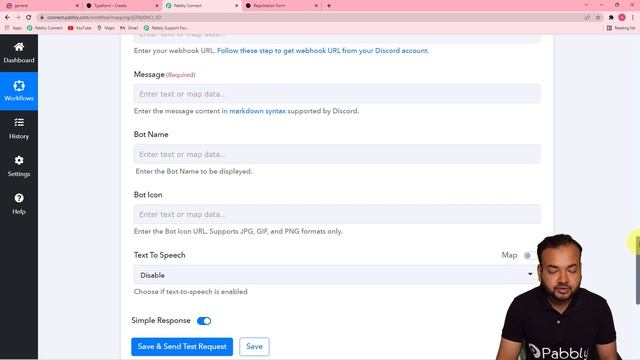Close the general tab

coord(77,6)
